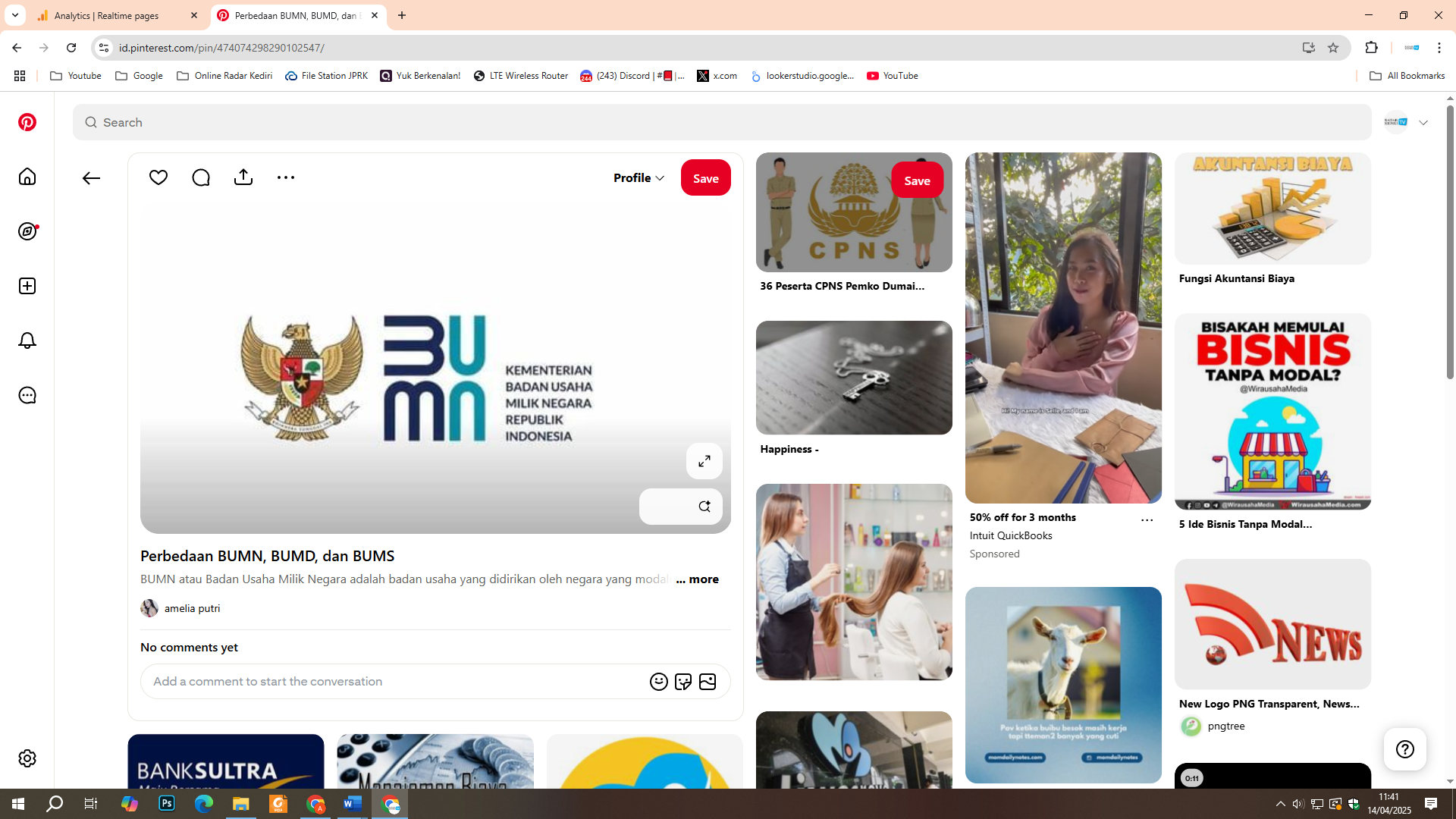Image resolution: width=1456 pixels, height=819 pixels.
Task: Open the pin comment bubble icon
Action: pos(201,177)
